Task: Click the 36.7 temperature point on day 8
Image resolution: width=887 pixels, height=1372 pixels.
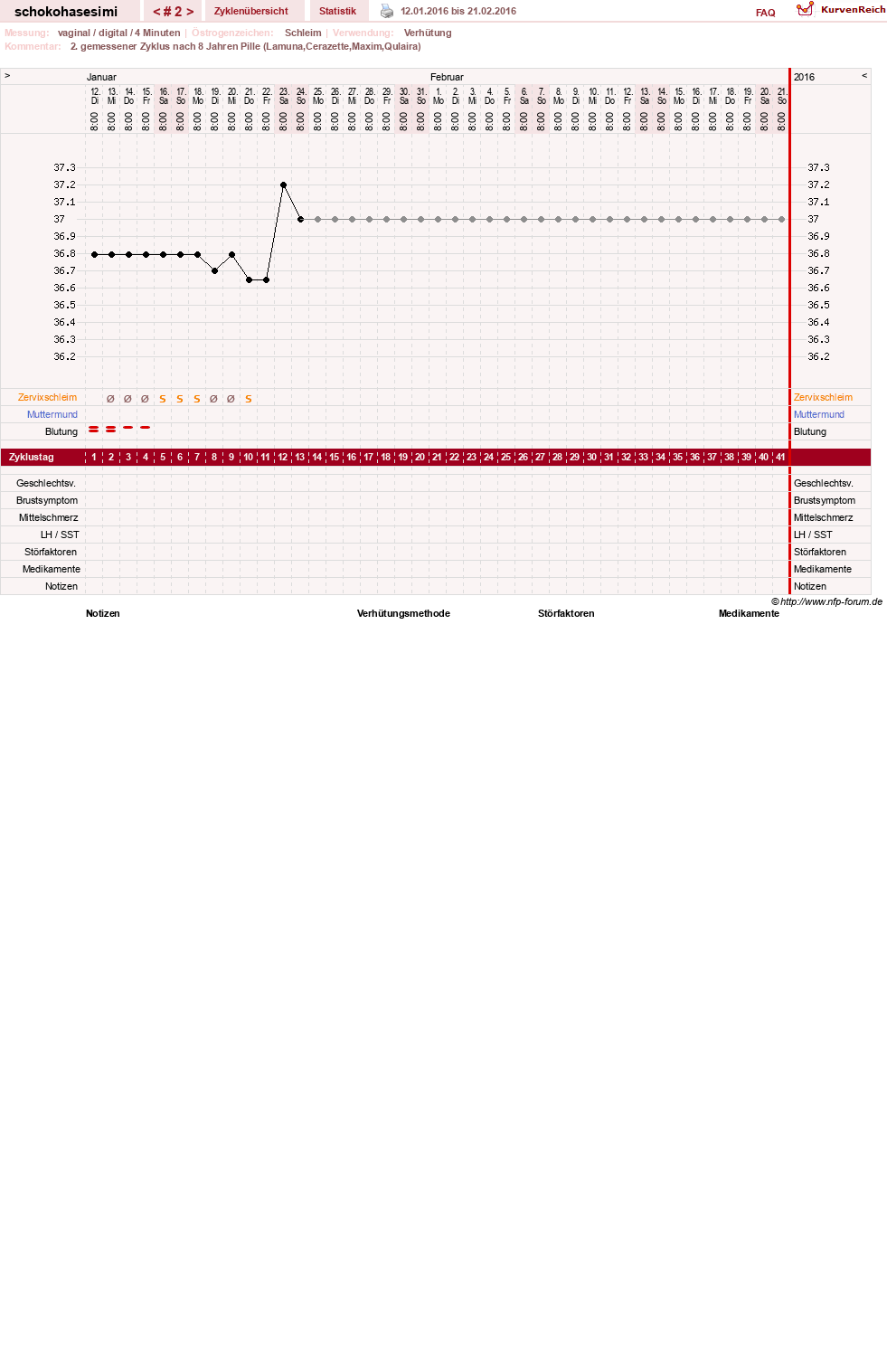Action: tap(214, 270)
